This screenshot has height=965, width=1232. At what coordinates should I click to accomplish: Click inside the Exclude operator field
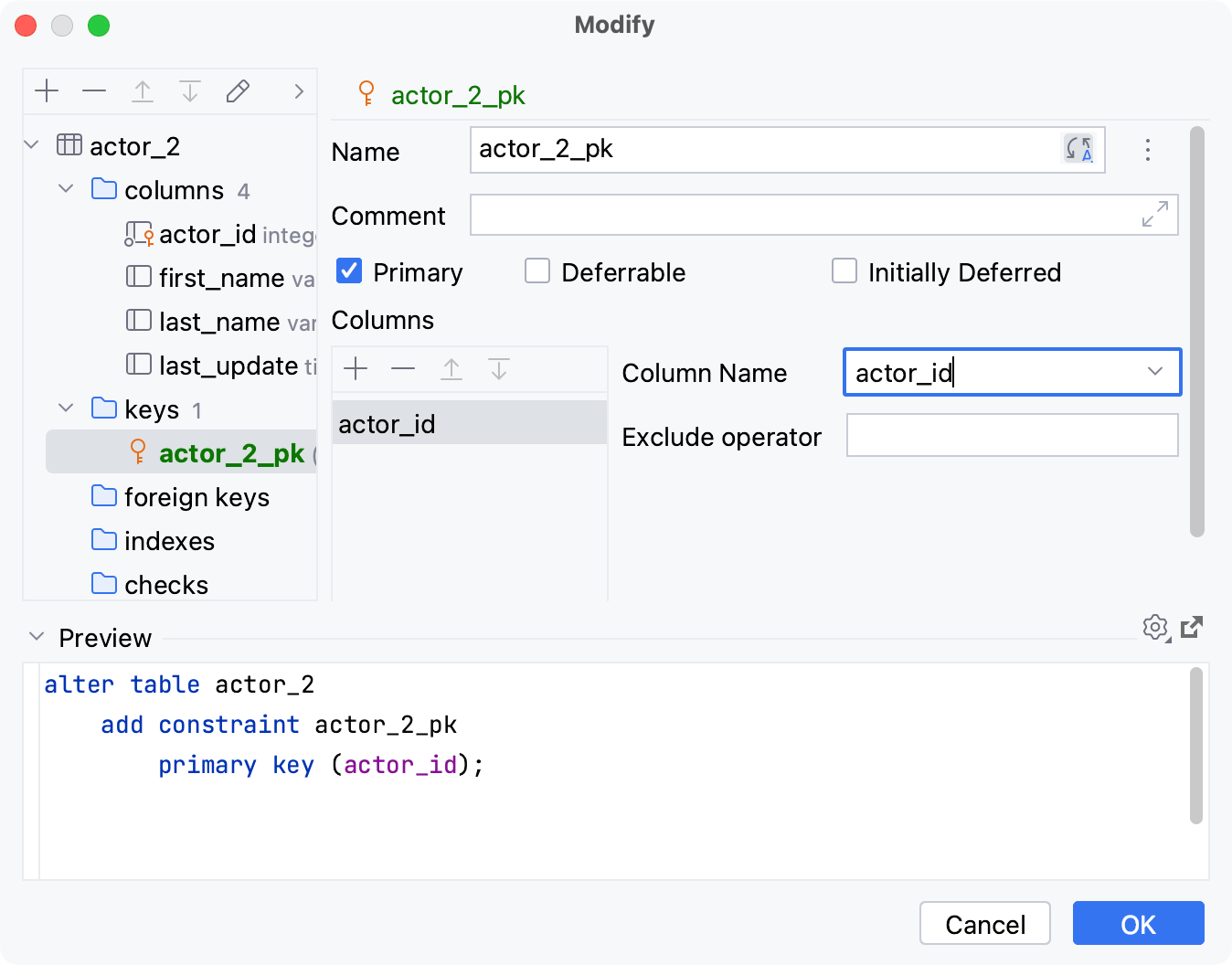pos(1012,435)
